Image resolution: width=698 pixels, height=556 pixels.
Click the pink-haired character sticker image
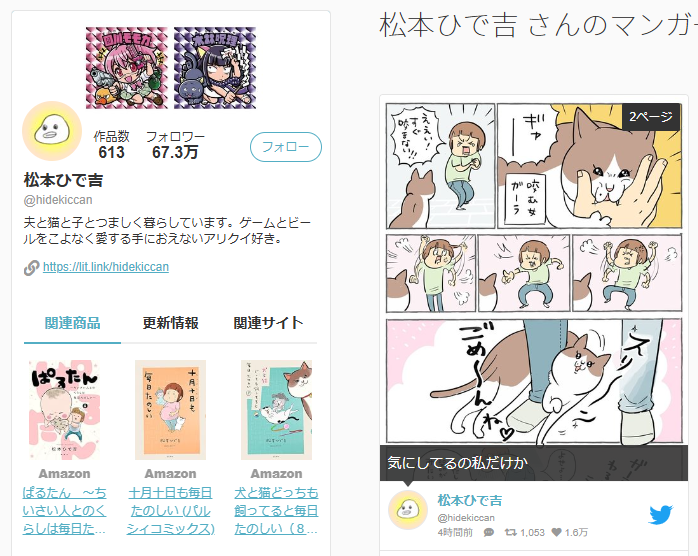pos(126,68)
